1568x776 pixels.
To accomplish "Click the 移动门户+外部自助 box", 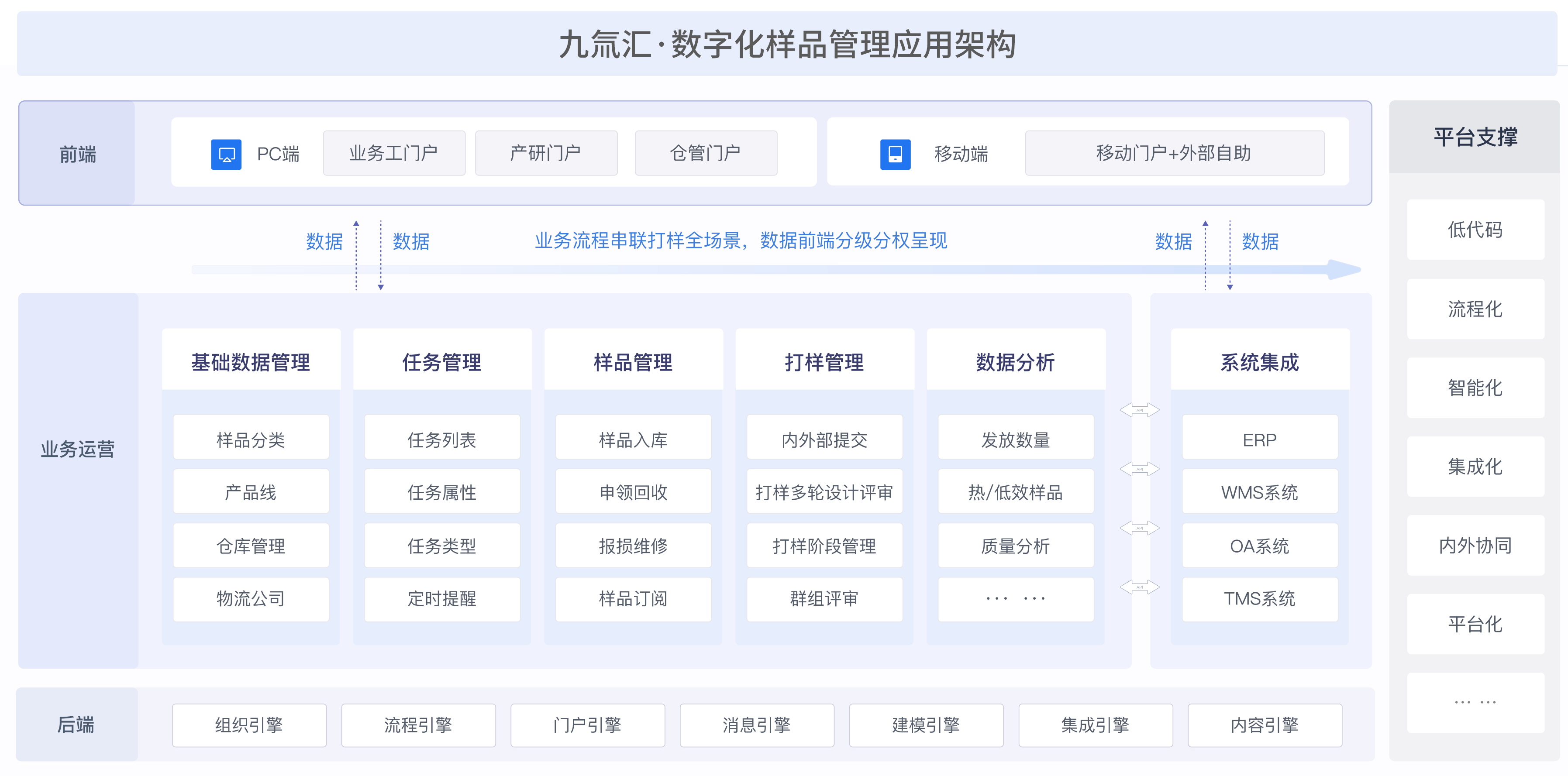I will [1174, 153].
